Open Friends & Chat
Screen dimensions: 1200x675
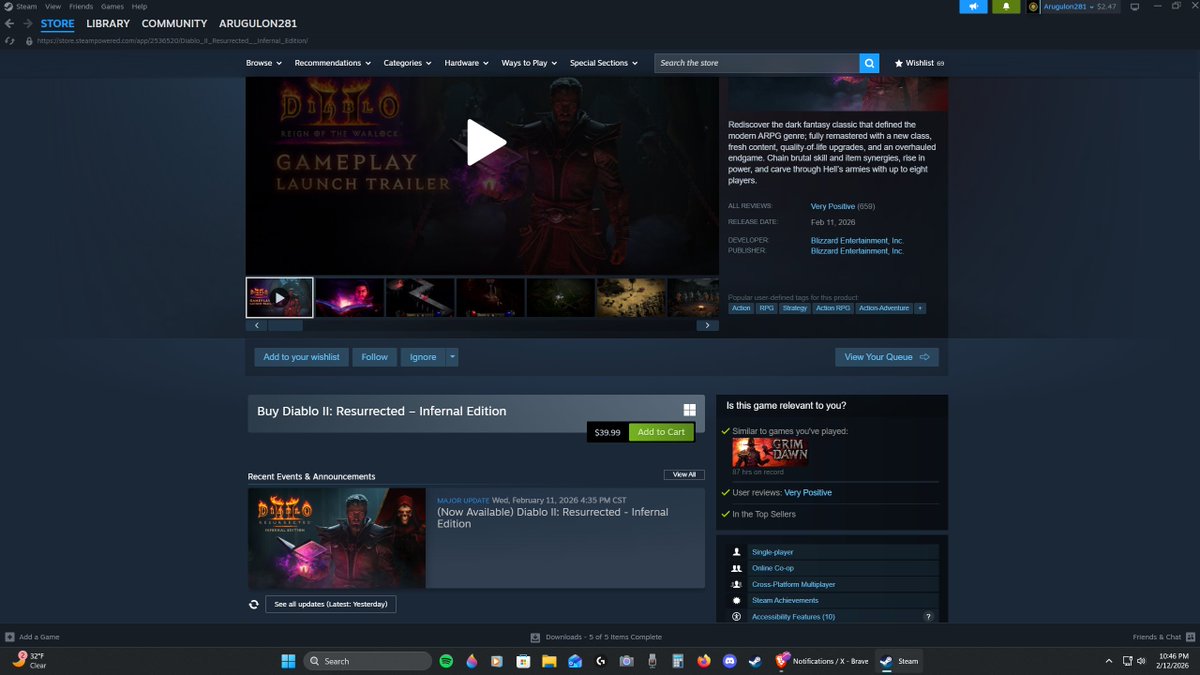click(1163, 637)
